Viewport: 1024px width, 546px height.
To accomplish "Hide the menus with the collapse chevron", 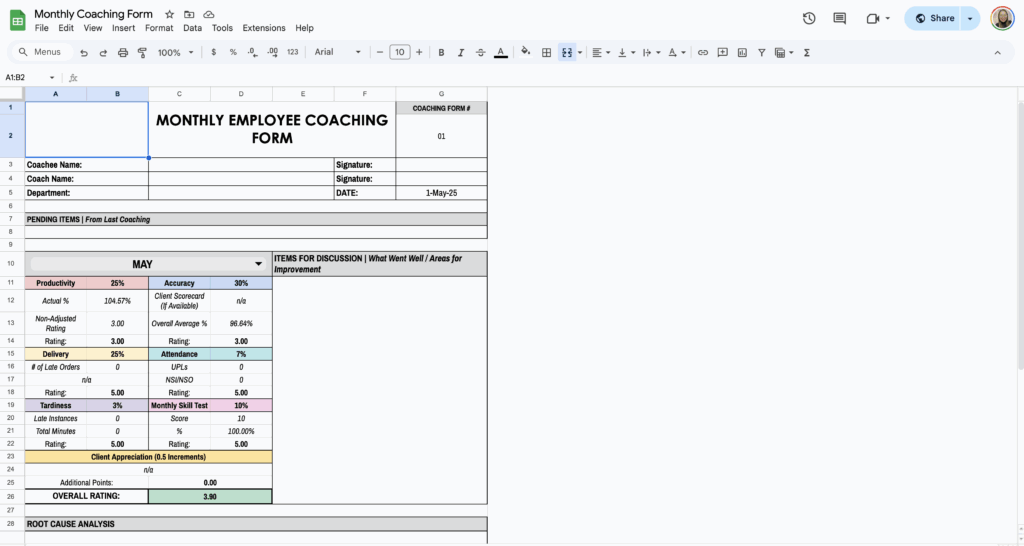I will 997,53.
